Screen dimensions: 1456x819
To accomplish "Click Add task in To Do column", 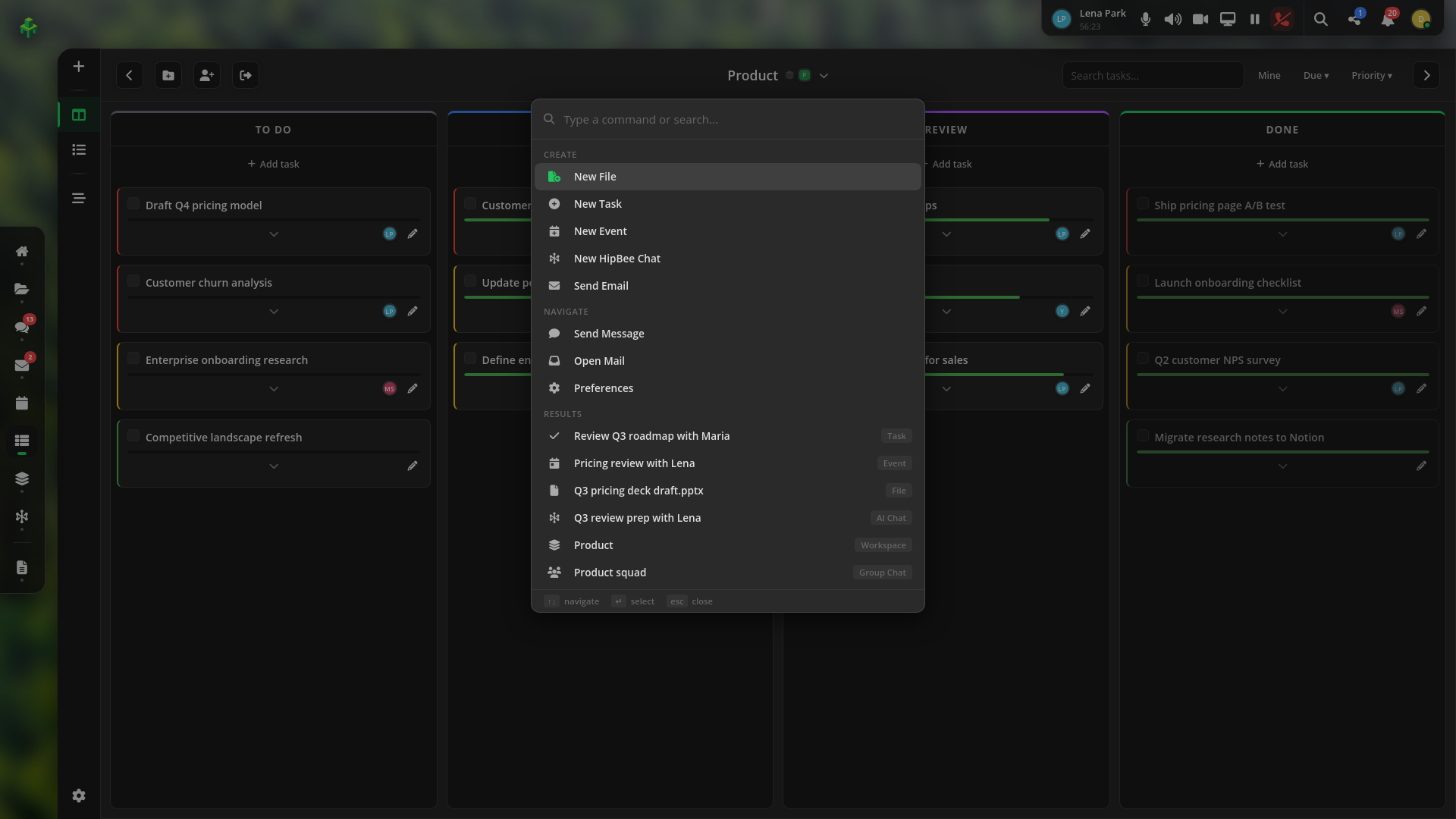I will click(274, 164).
